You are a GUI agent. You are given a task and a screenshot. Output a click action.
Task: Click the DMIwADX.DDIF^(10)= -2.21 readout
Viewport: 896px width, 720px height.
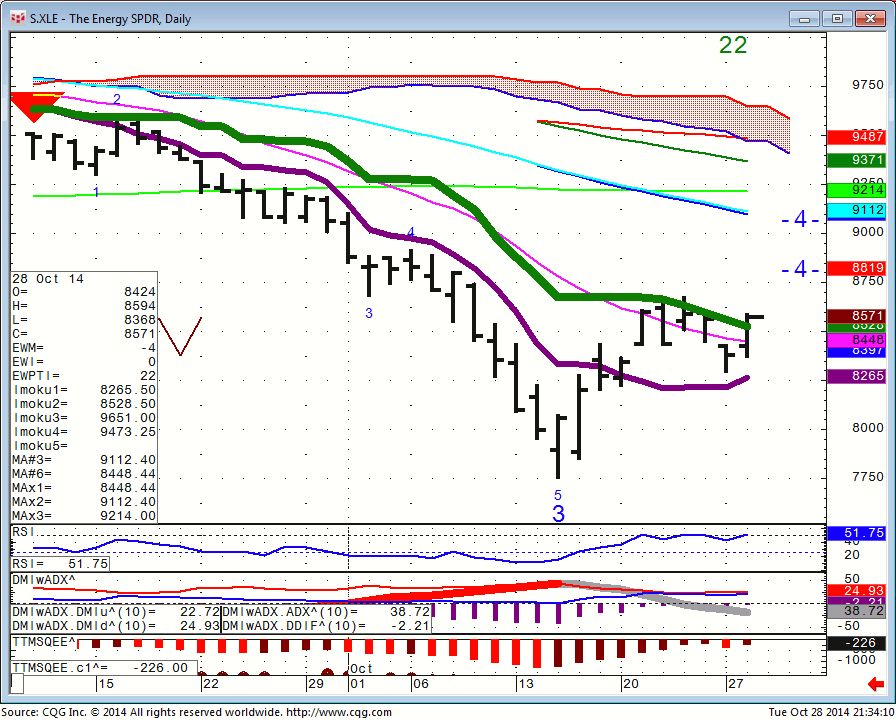[x=326, y=626]
